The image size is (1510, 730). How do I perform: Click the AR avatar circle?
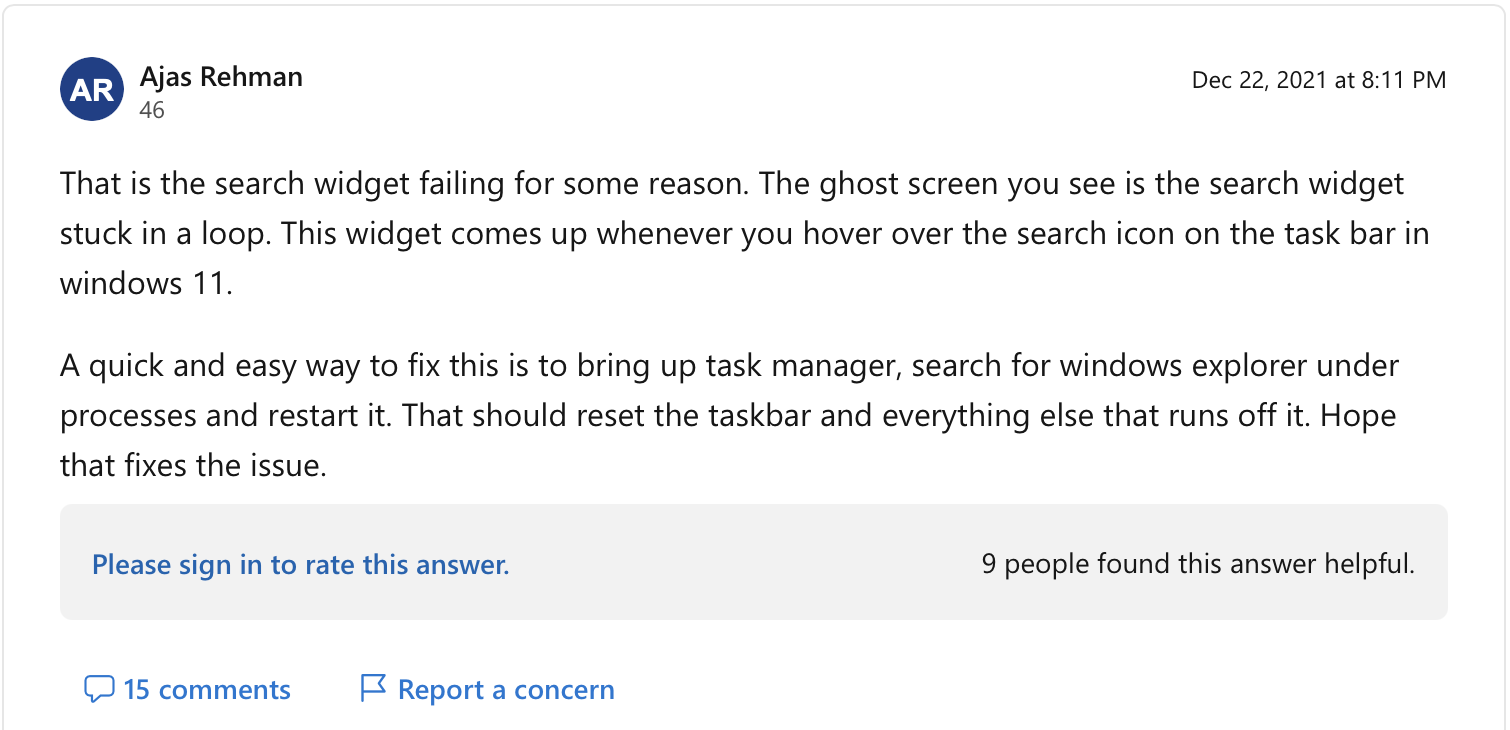92,89
